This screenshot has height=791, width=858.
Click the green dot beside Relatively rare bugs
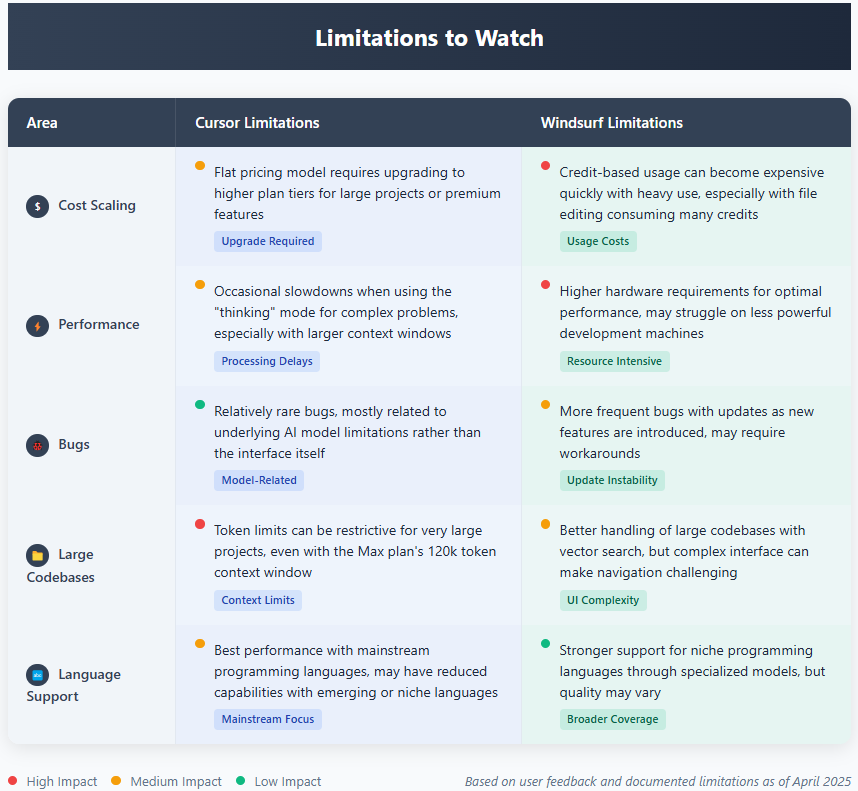(200, 404)
